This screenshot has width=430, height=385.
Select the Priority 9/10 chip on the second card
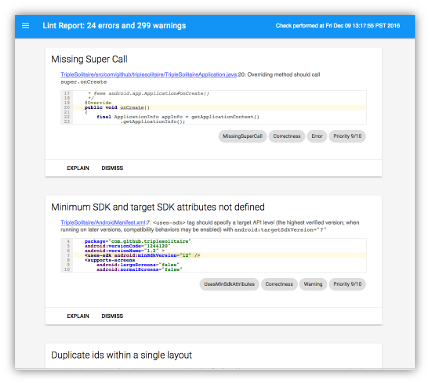coord(347,284)
